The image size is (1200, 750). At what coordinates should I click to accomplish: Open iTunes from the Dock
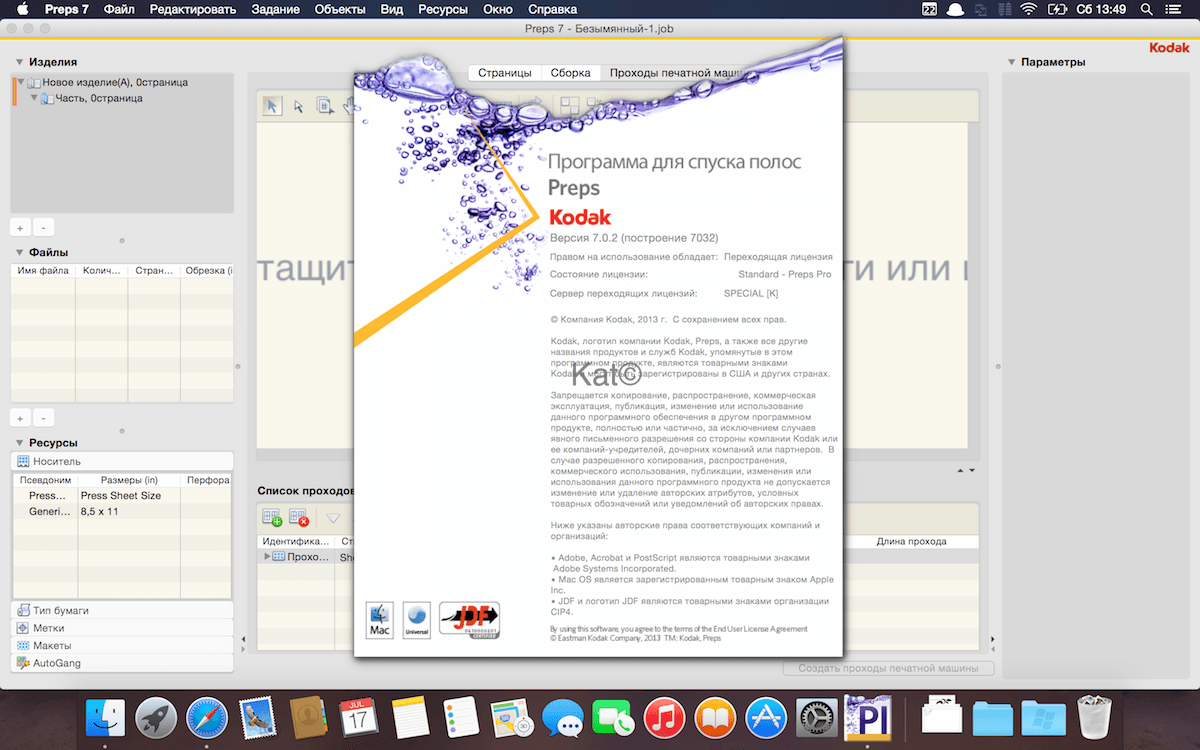click(665, 717)
